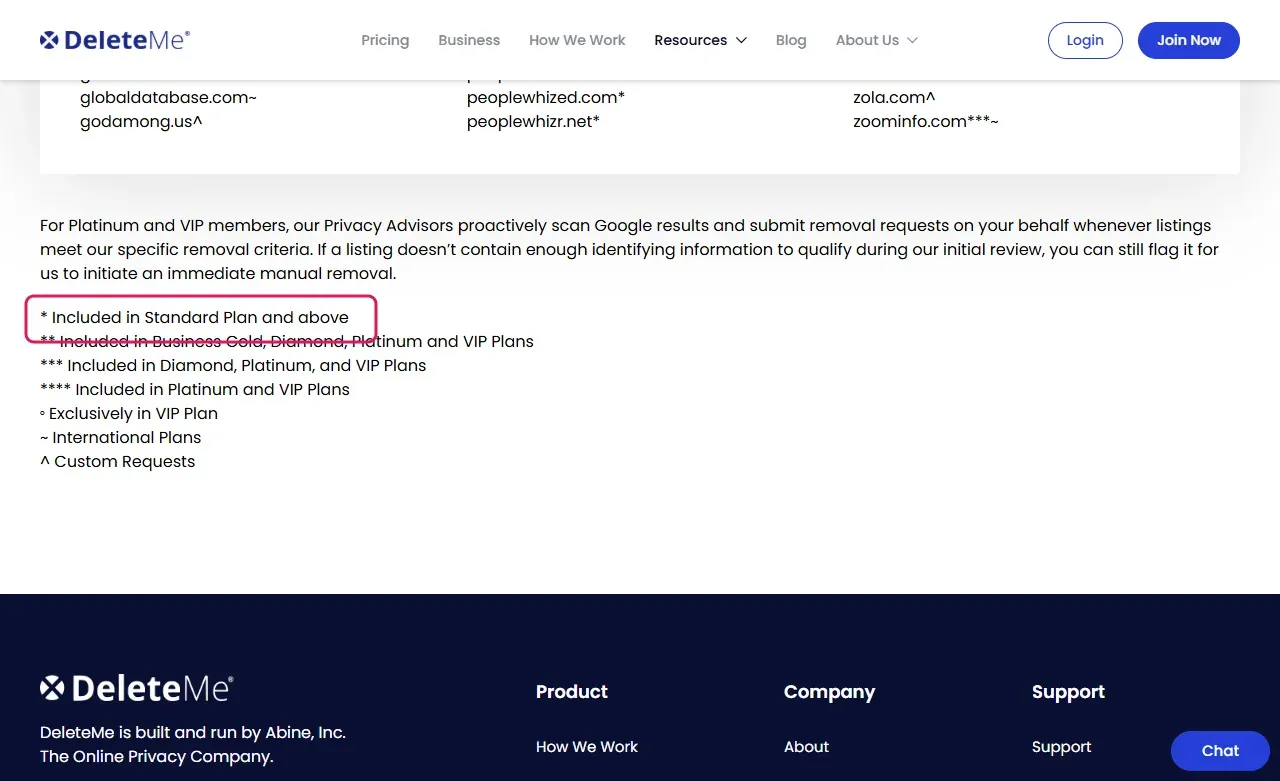Open the Pricing page
1280x781 pixels.
coord(385,40)
